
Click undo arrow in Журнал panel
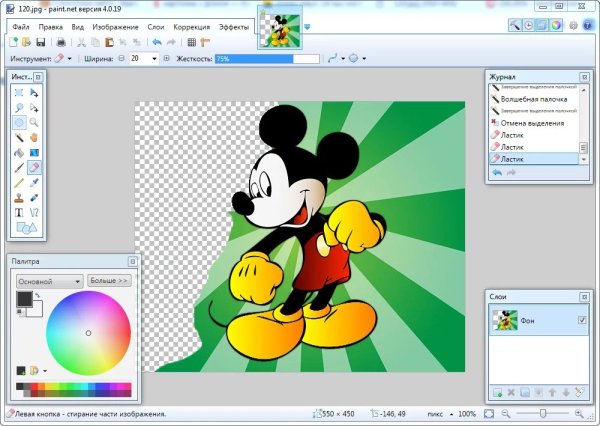(497, 173)
